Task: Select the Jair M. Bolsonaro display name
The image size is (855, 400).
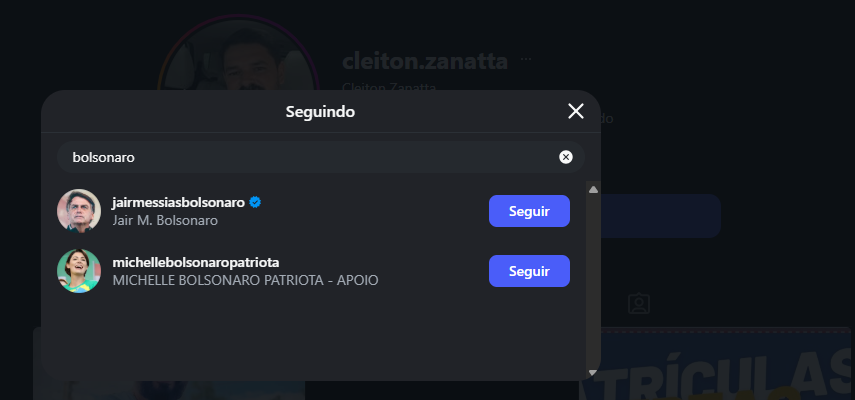Action: pyautogui.click(x=165, y=220)
